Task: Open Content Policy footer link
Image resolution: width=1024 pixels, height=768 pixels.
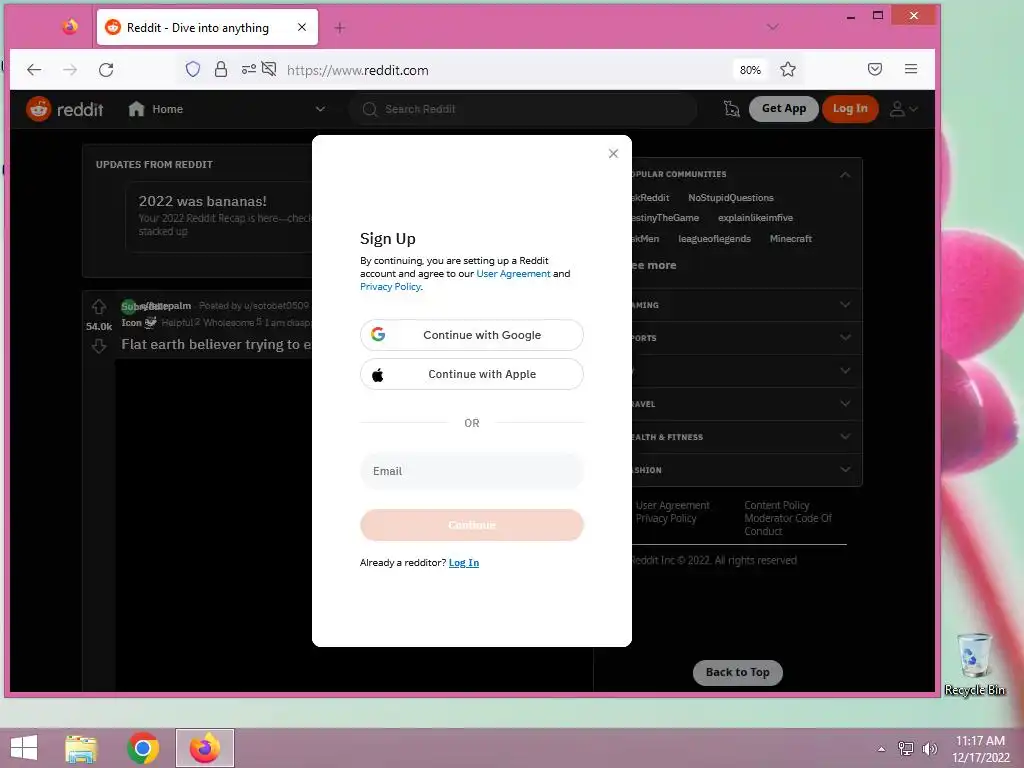Action: [776, 505]
